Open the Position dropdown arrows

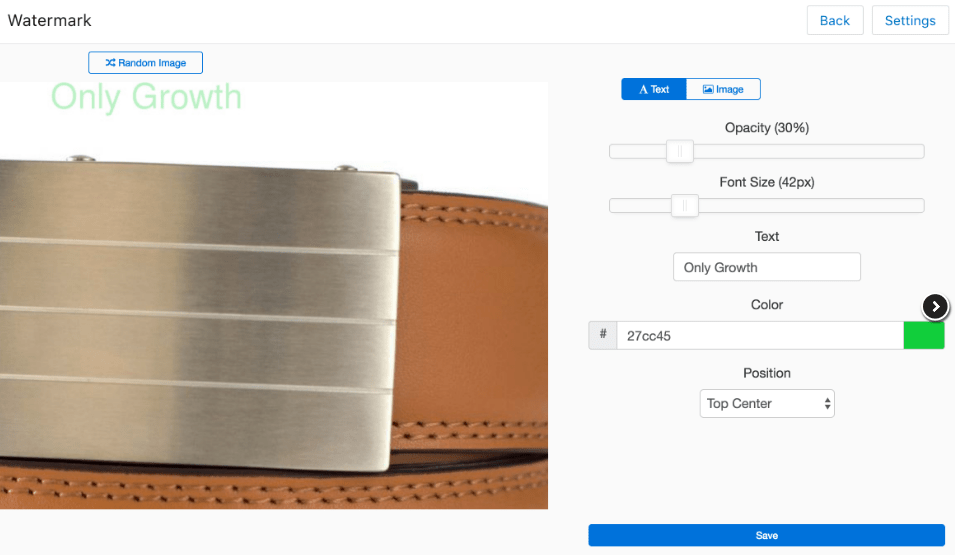(x=827, y=403)
